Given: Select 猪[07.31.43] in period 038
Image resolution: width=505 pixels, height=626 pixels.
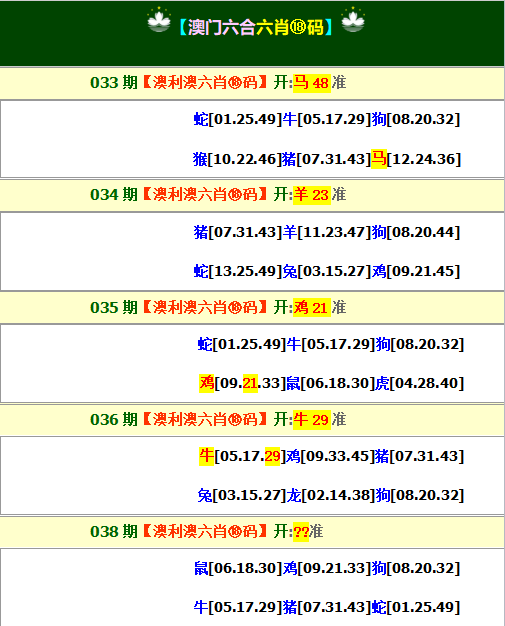Looking at the screenshot, I should pos(327,607).
